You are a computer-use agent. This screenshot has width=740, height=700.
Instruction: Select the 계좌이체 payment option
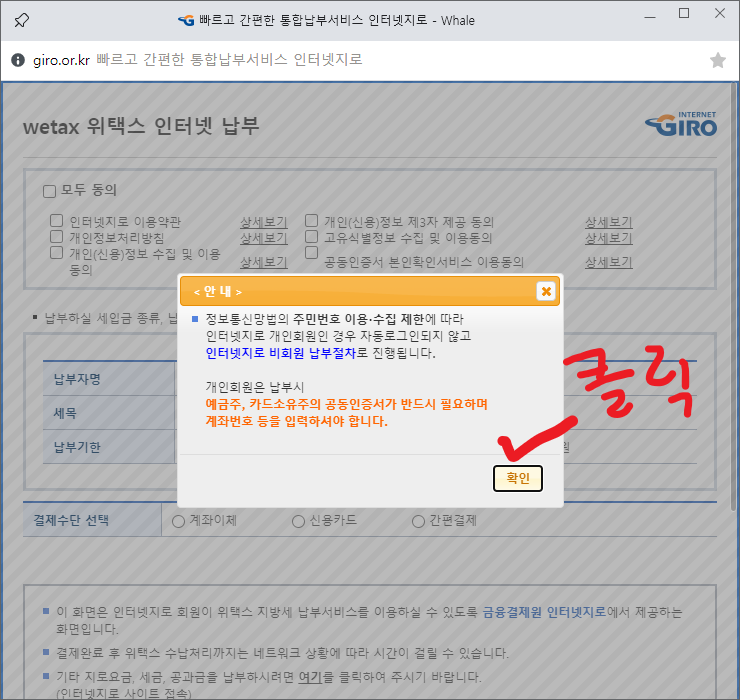pyautogui.click(x=178, y=521)
